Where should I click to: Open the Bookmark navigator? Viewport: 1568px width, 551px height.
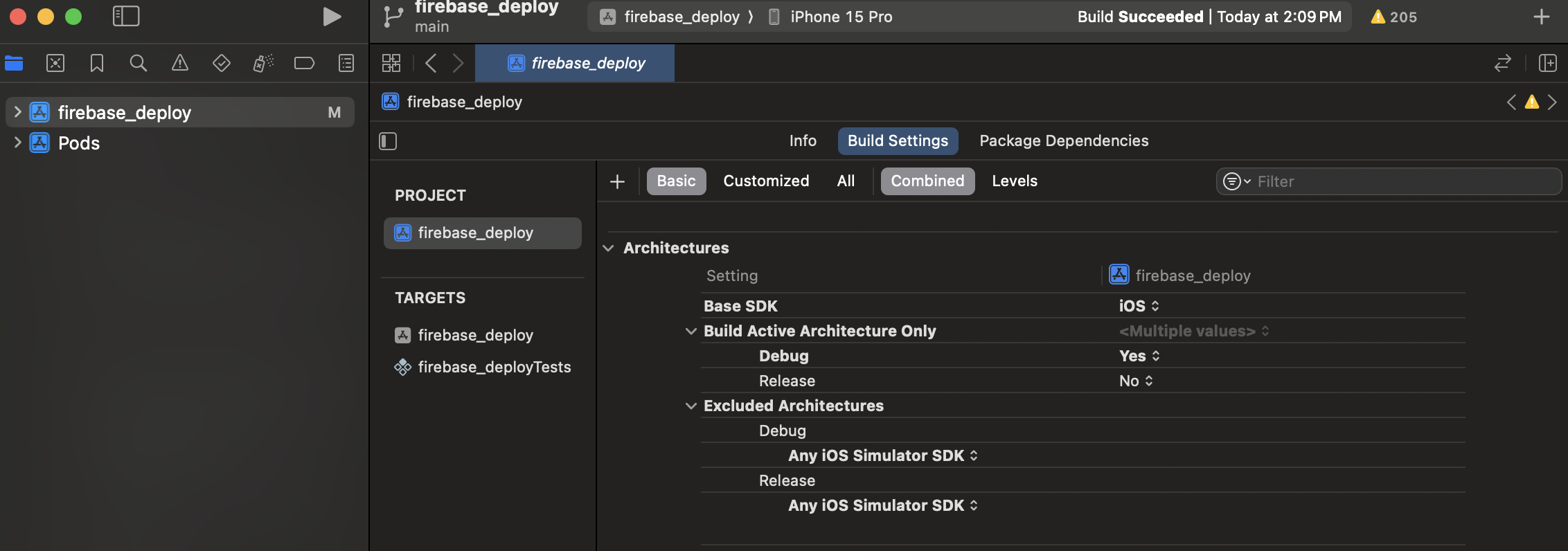(x=97, y=64)
